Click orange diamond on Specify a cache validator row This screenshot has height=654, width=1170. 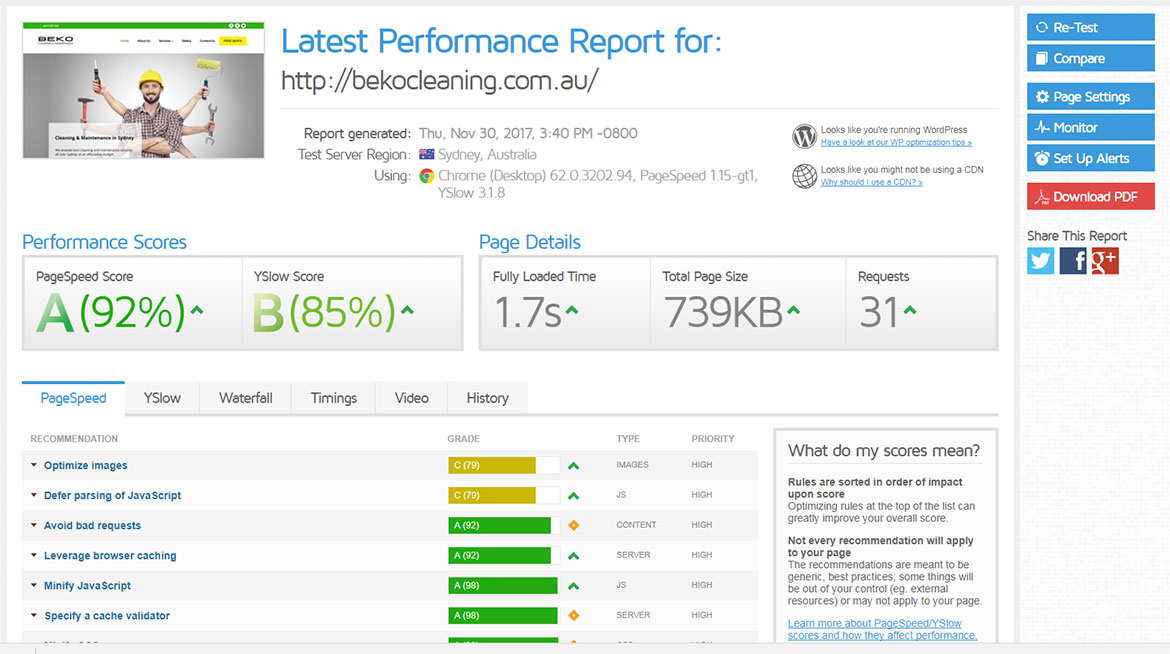(x=573, y=616)
